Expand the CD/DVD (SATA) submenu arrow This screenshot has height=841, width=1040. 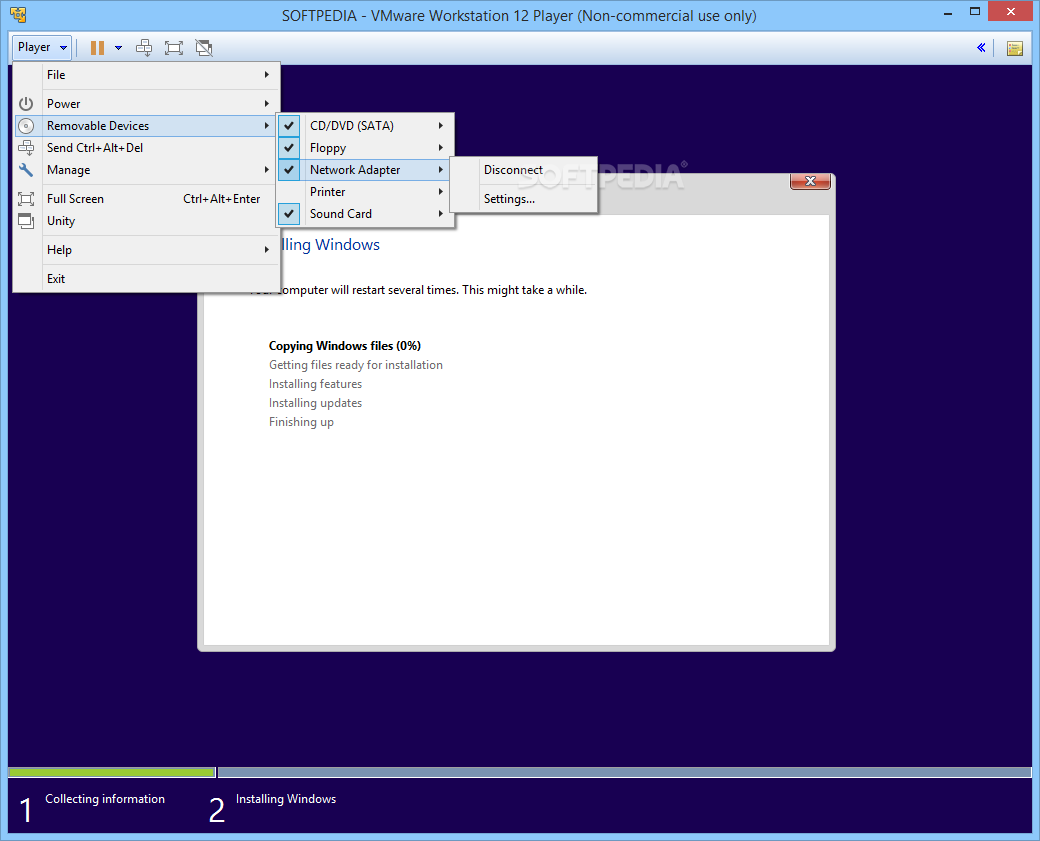440,125
